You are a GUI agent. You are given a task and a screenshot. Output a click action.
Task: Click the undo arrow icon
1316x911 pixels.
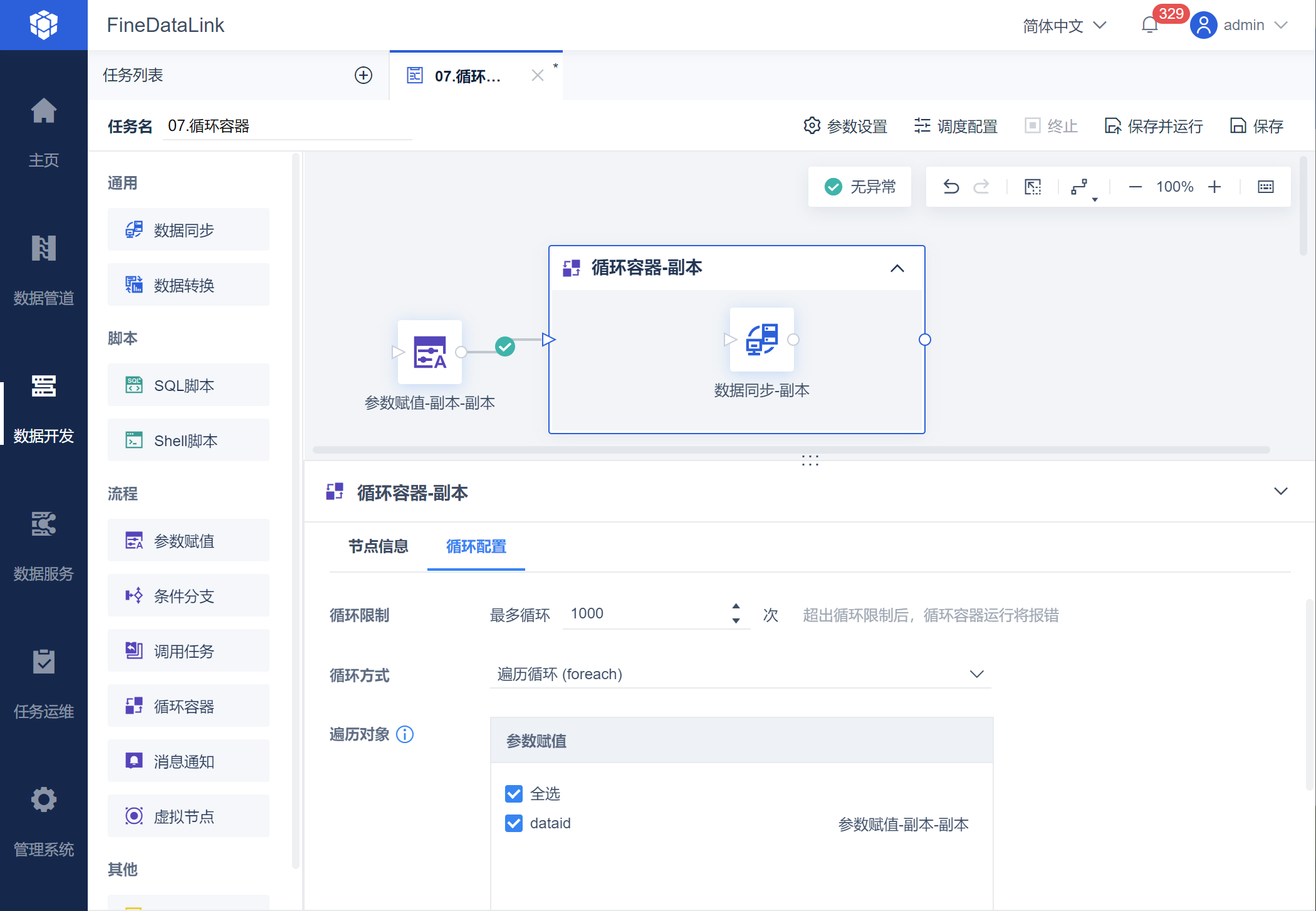click(x=951, y=187)
